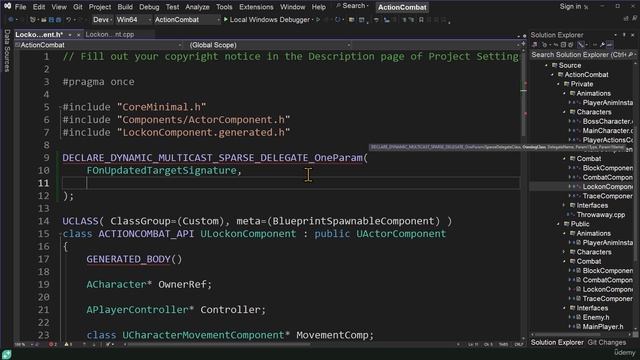This screenshot has width=640, height=360.
Task: Click the Save All toolbar icon
Action: [58, 20]
